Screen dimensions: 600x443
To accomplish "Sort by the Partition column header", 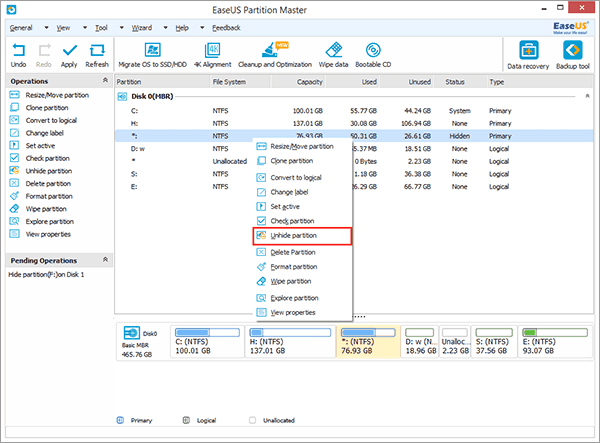I will (162, 82).
